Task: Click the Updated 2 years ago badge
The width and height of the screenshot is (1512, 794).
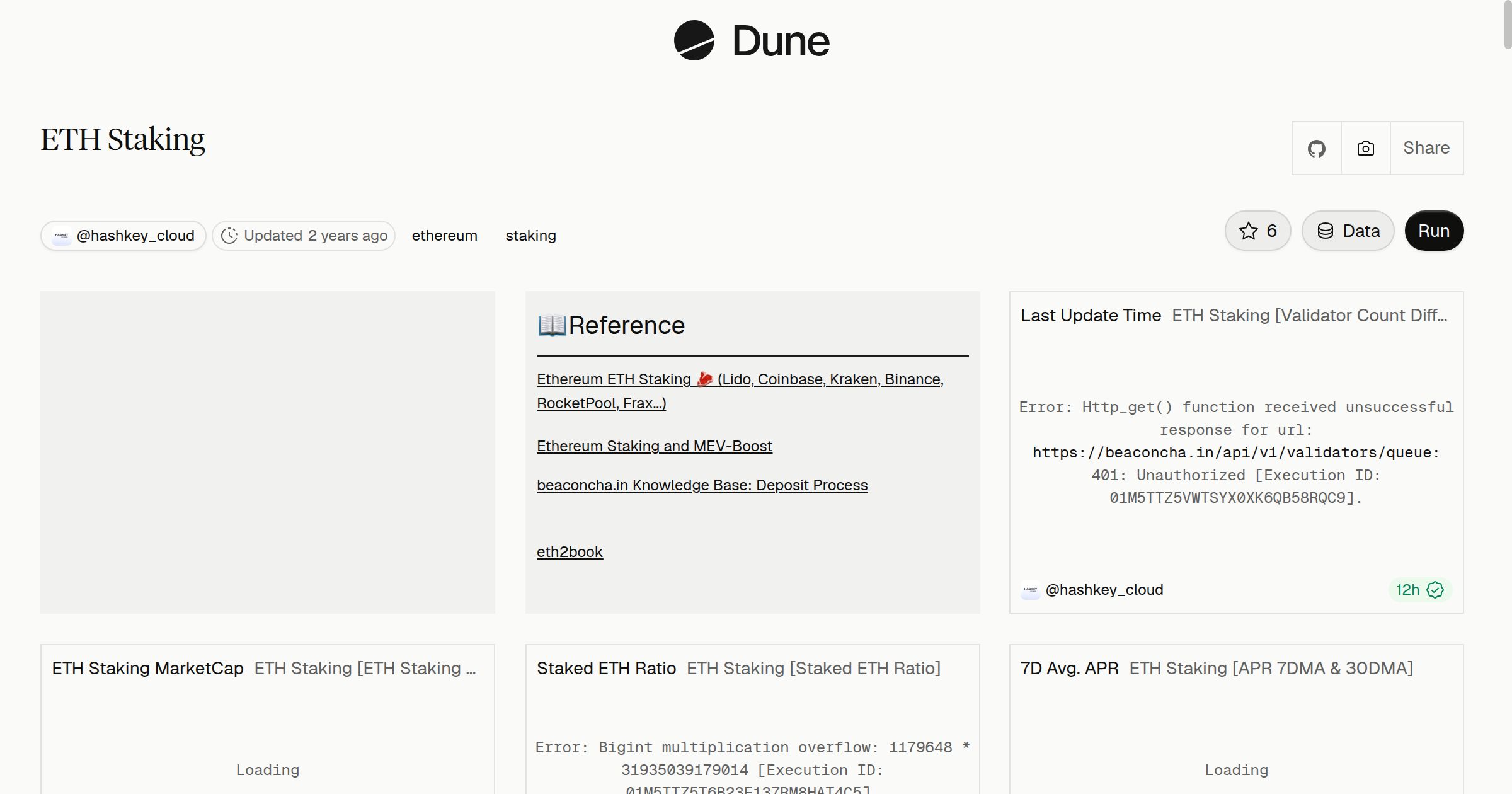Action: [x=304, y=236]
